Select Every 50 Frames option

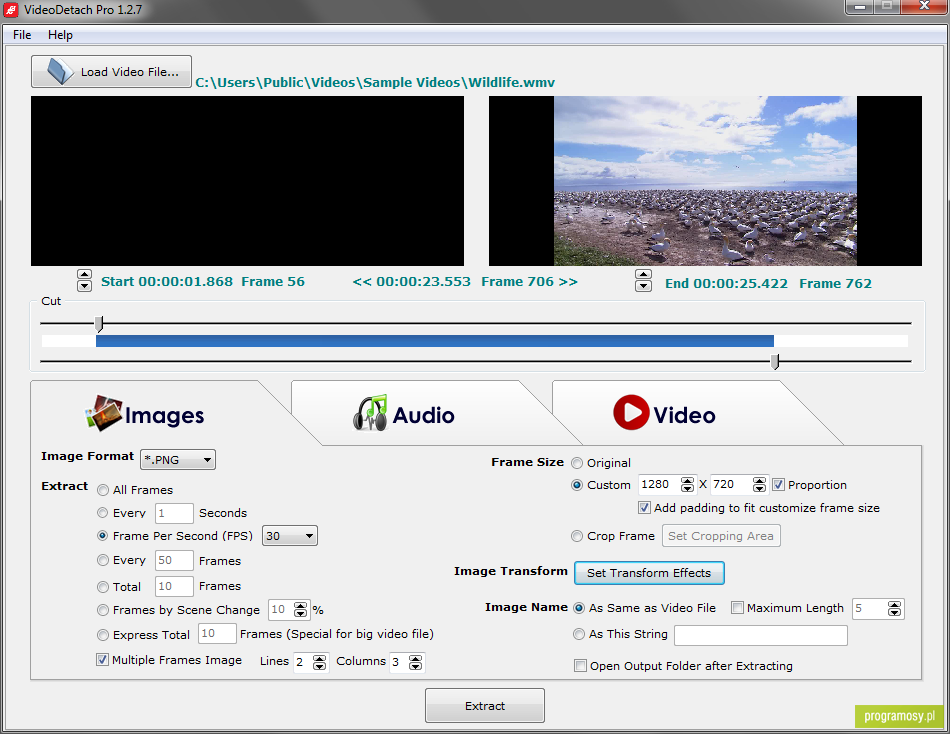(x=103, y=560)
